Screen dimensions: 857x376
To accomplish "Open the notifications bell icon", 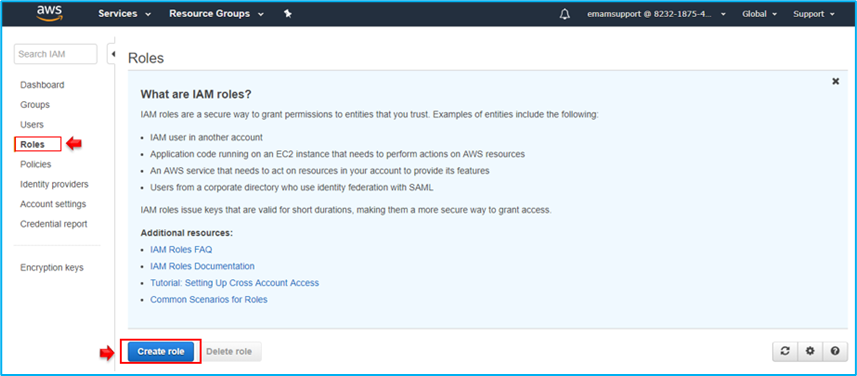I will [x=565, y=14].
